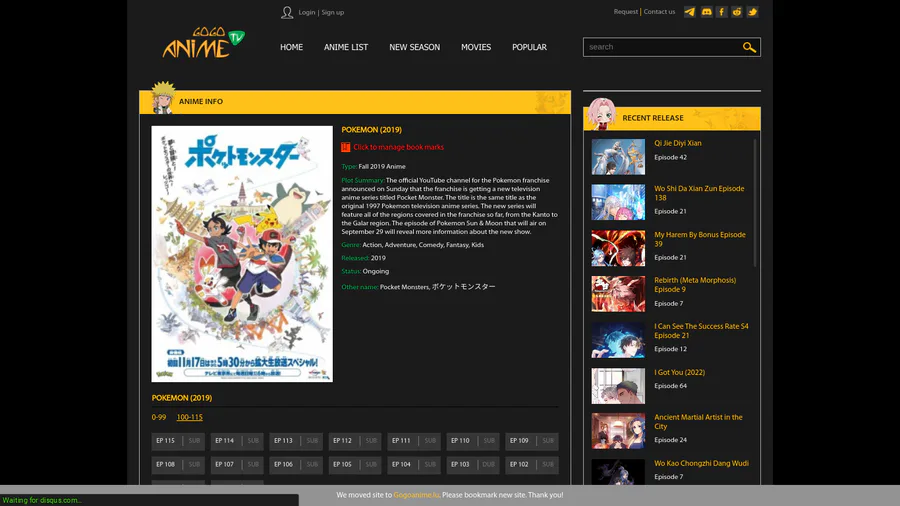Open the POPULAR menu item

529,47
